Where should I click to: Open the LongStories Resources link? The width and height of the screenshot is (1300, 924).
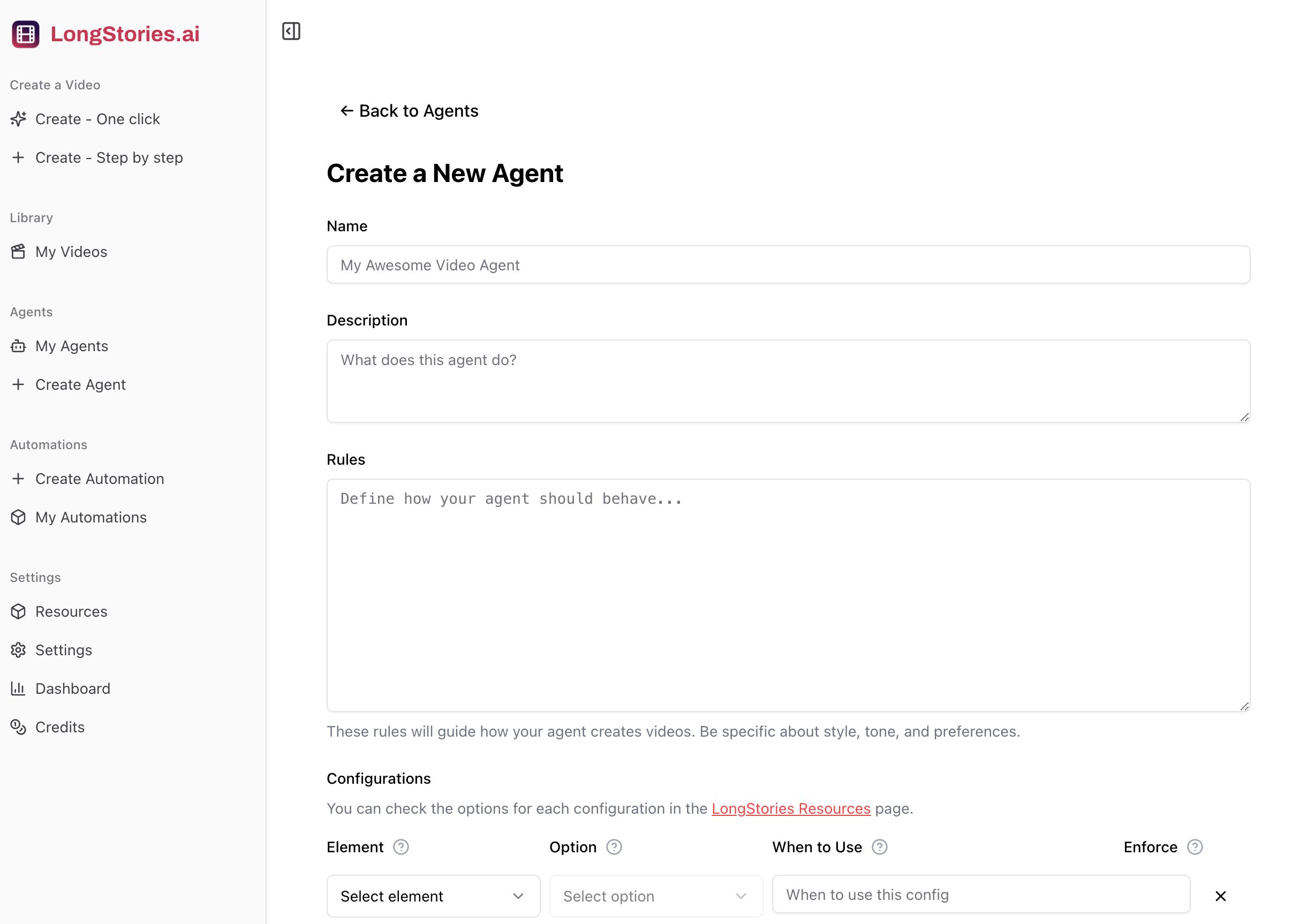790,808
